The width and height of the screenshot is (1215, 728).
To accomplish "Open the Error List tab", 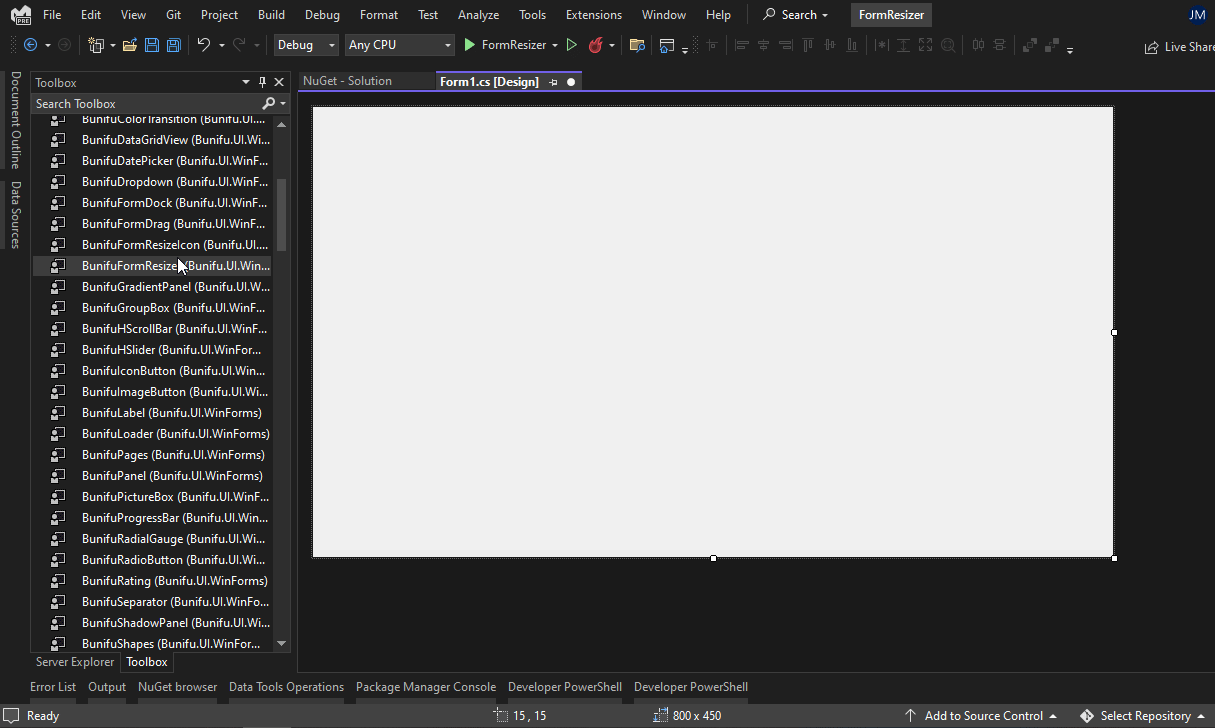I will (x=53, y=687).
